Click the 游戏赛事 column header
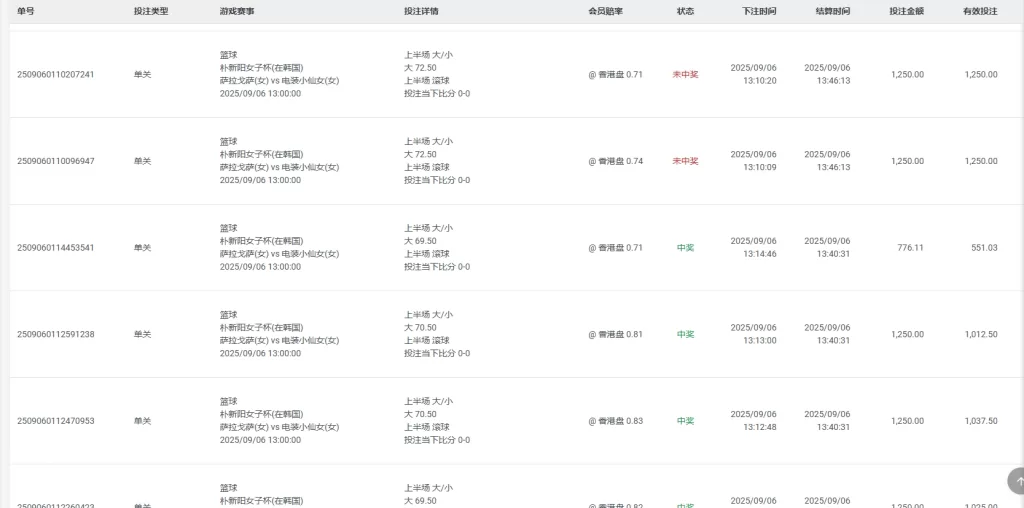 (237, 11)
